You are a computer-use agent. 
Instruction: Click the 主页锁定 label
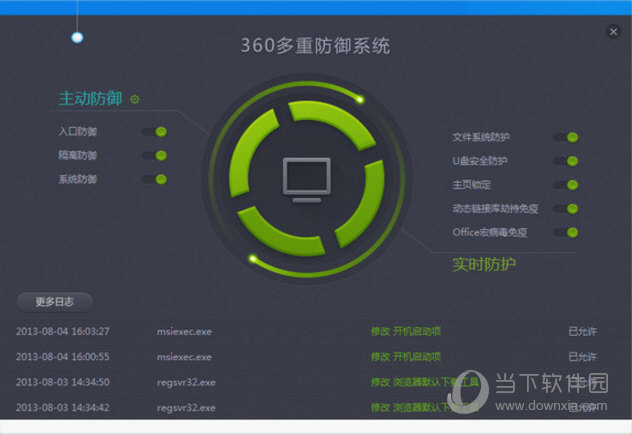(472, 185)
